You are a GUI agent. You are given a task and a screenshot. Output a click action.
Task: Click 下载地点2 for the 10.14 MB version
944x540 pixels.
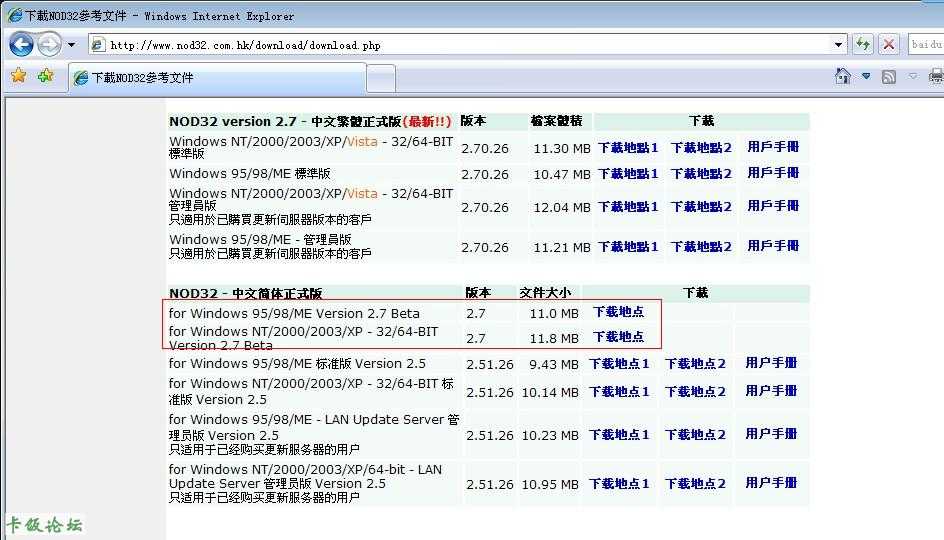[695, 392]
